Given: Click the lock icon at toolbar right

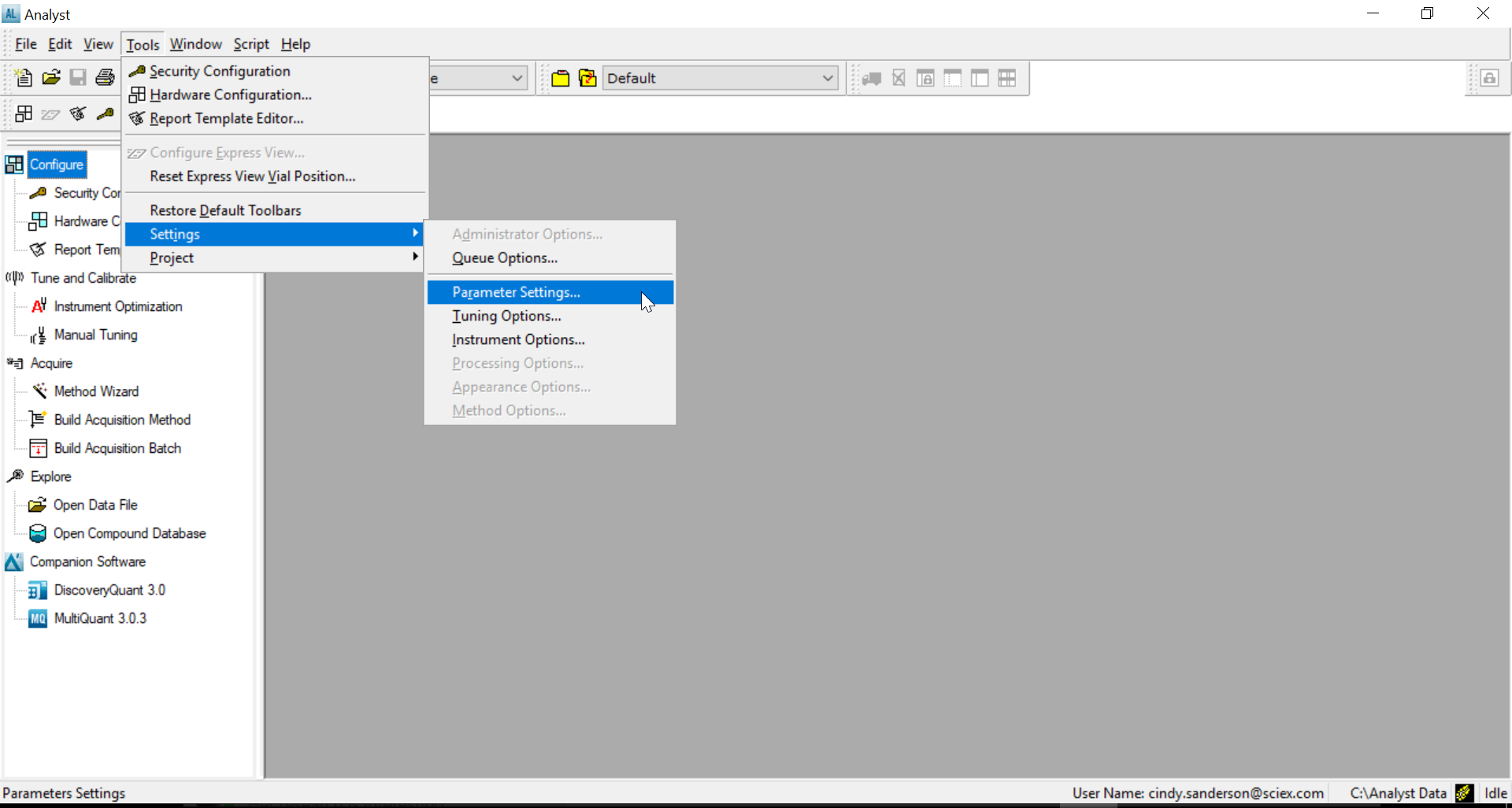Looking at the screenshot, I should coord(1488,78).
